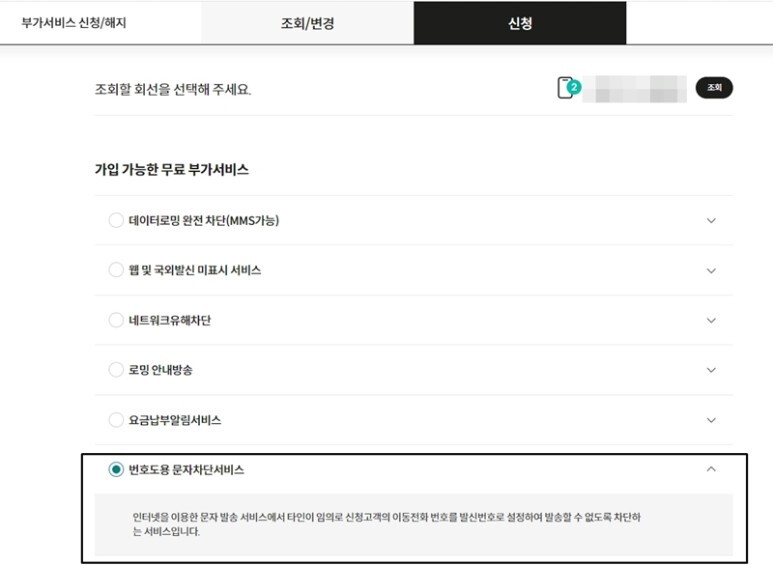Click the 가입 가능한 무료 부가서비스 heading
773x565 pixels.
(x=172, y=170)
